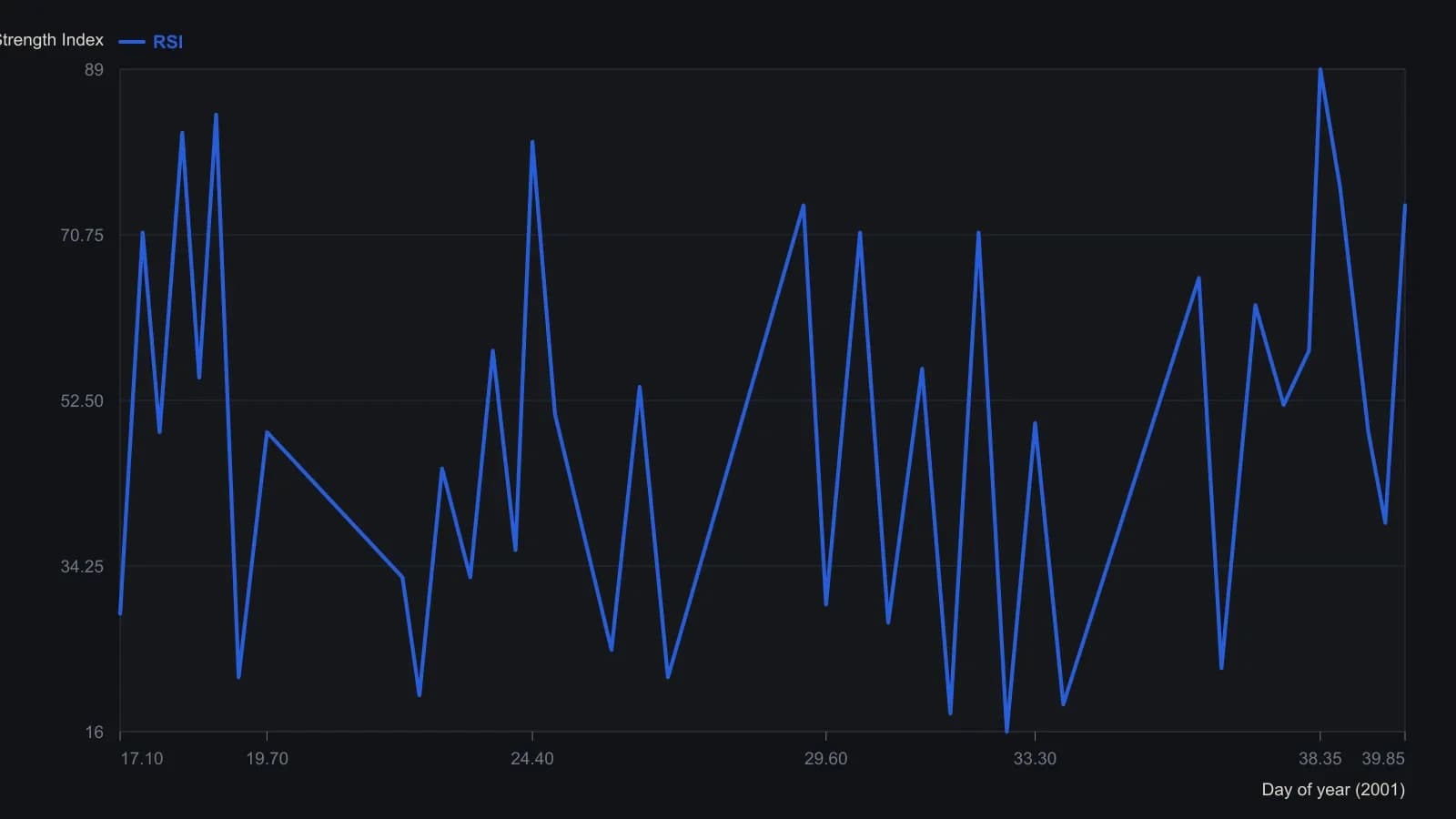
Task: Click the Y-axis label 52.50
Action: 82,401
